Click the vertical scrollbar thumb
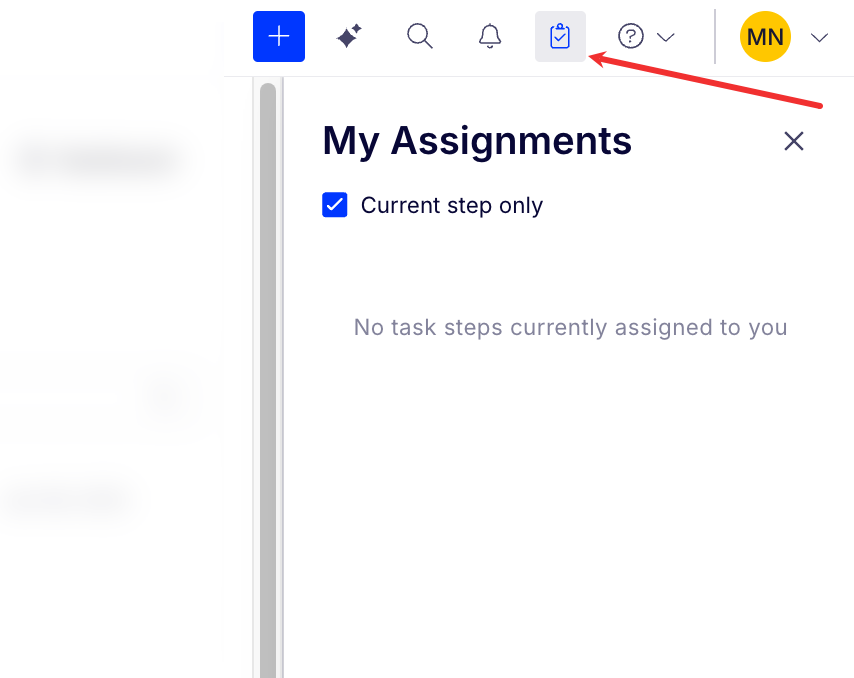The height and width of the screenshot is (678, 854). pos(268,380)
